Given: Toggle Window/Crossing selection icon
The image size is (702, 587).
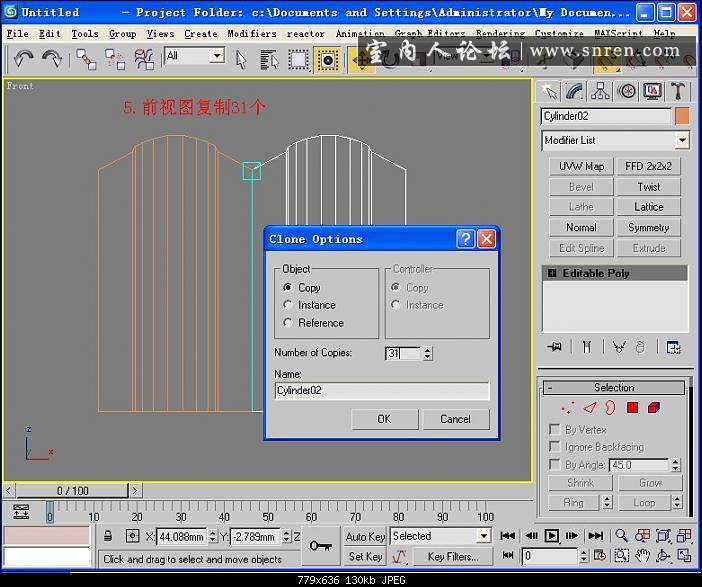Looking at the screenshot, I should [x=328, y=60].
